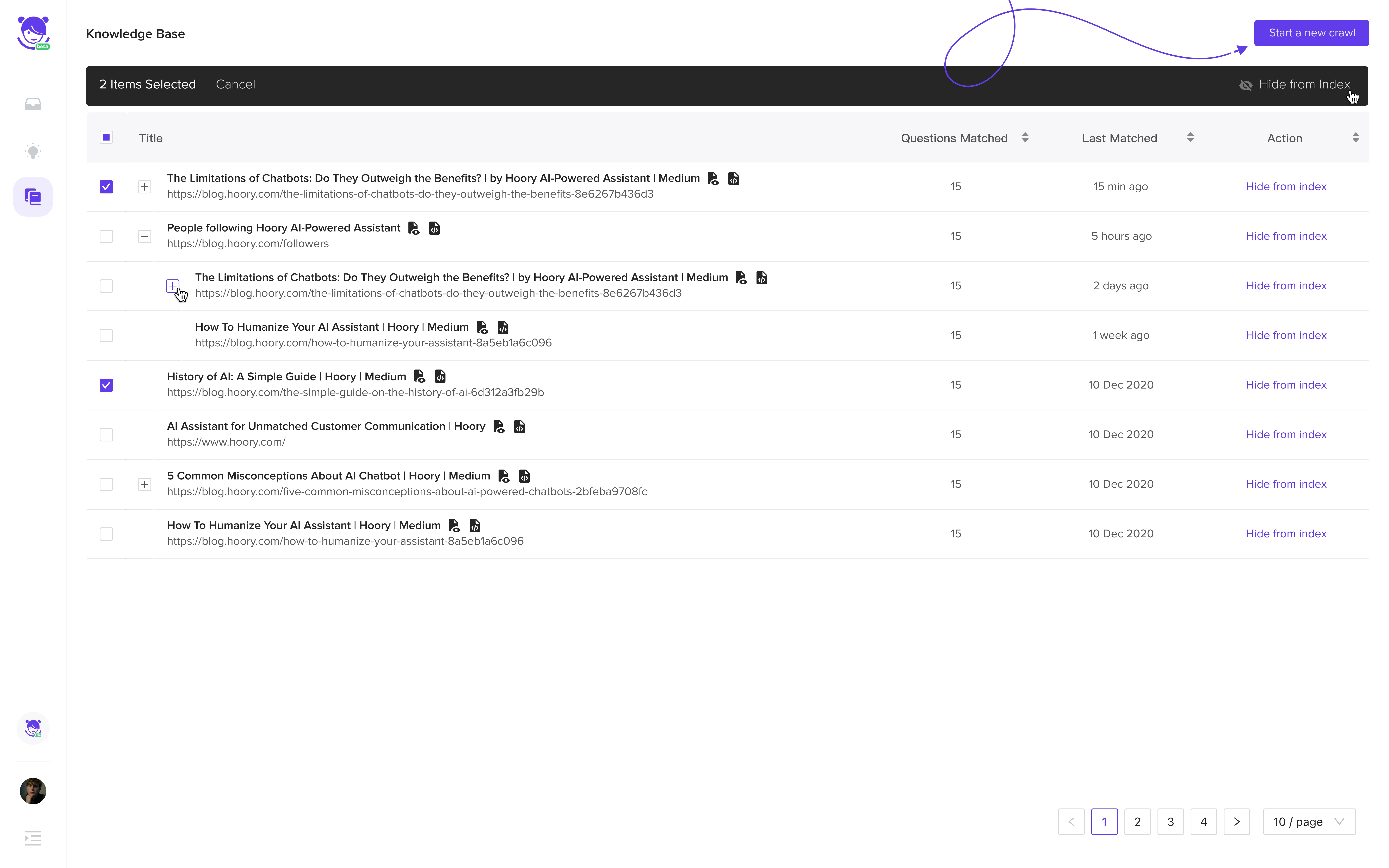The image size is (1389, 868).
Task: Collapse the People following Hoory row
Action: click(x=145, y=236)
